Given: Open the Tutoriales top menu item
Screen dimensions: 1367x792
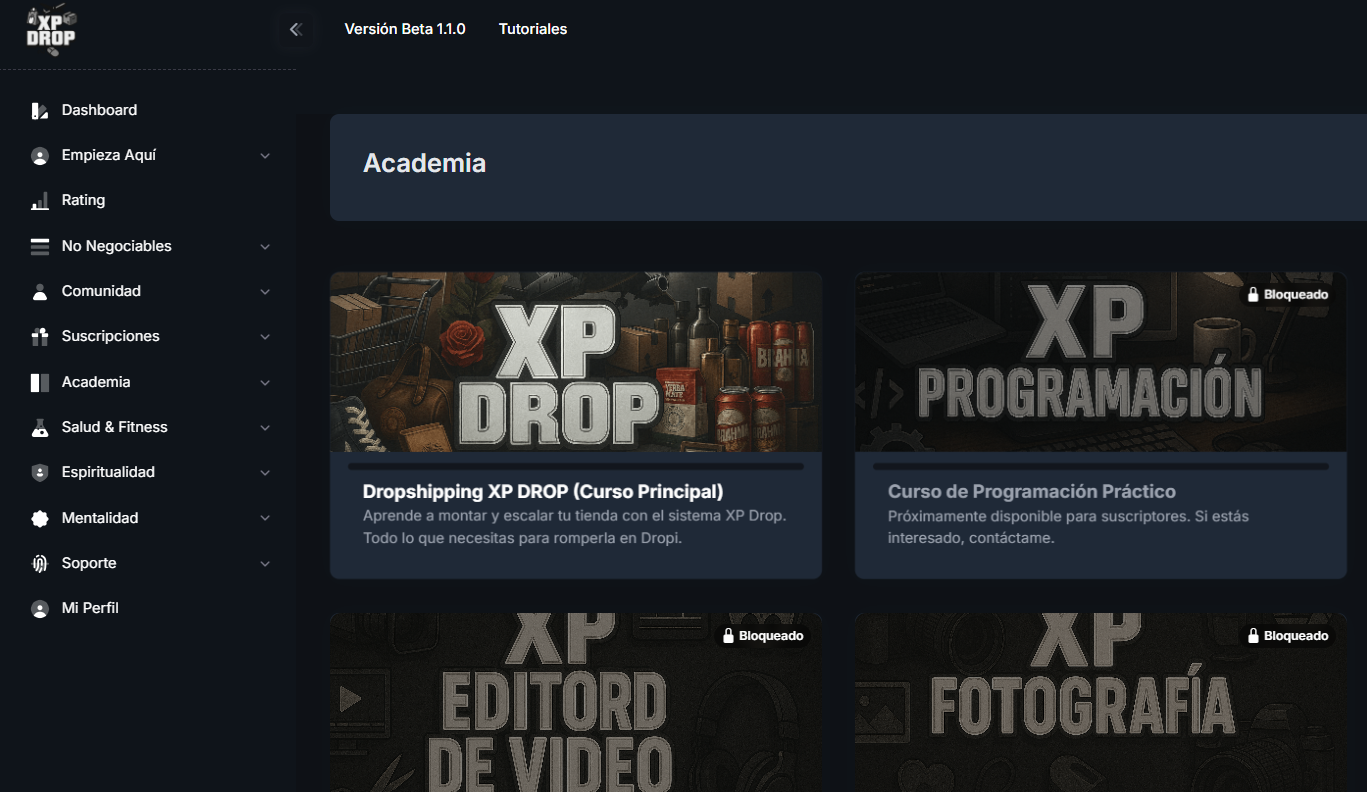Looking at the screenshot, I should 532,29.
